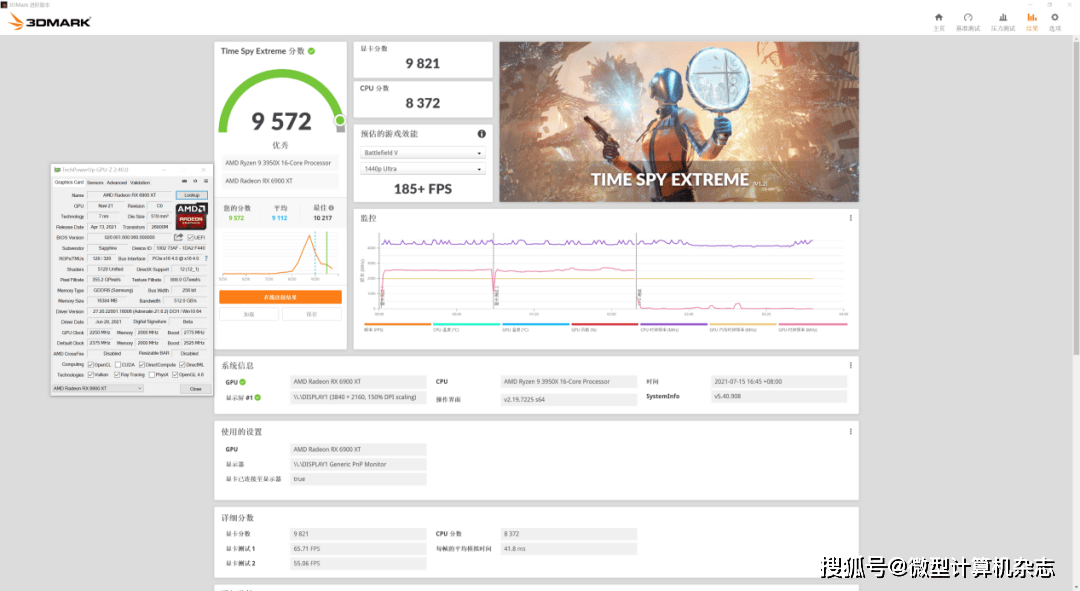The image size is (1080, 591).
Task: Open the Stress Tests (压力测试) icon
Action: point(1003,18)
